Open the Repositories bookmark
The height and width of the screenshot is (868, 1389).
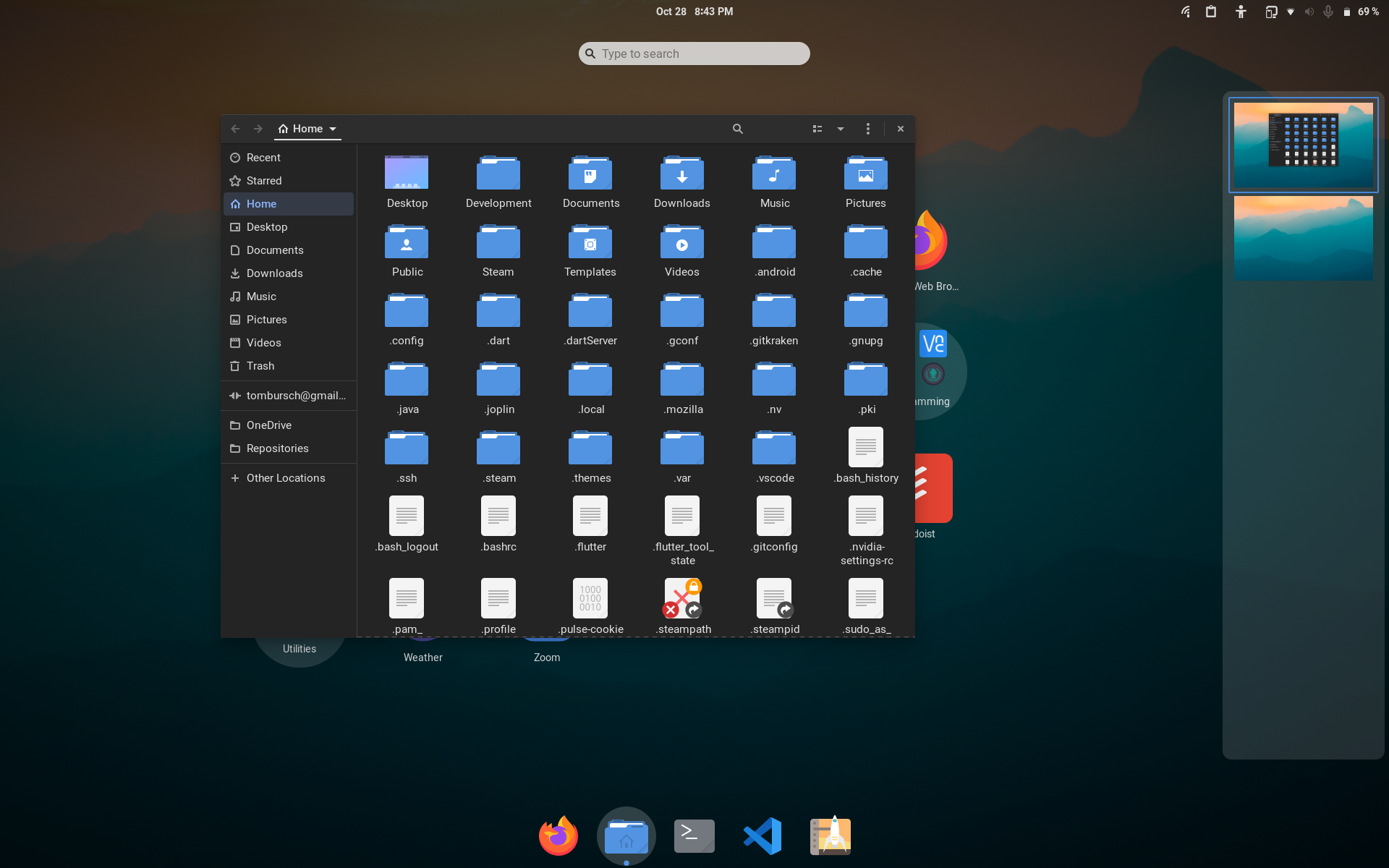point(289,448)
